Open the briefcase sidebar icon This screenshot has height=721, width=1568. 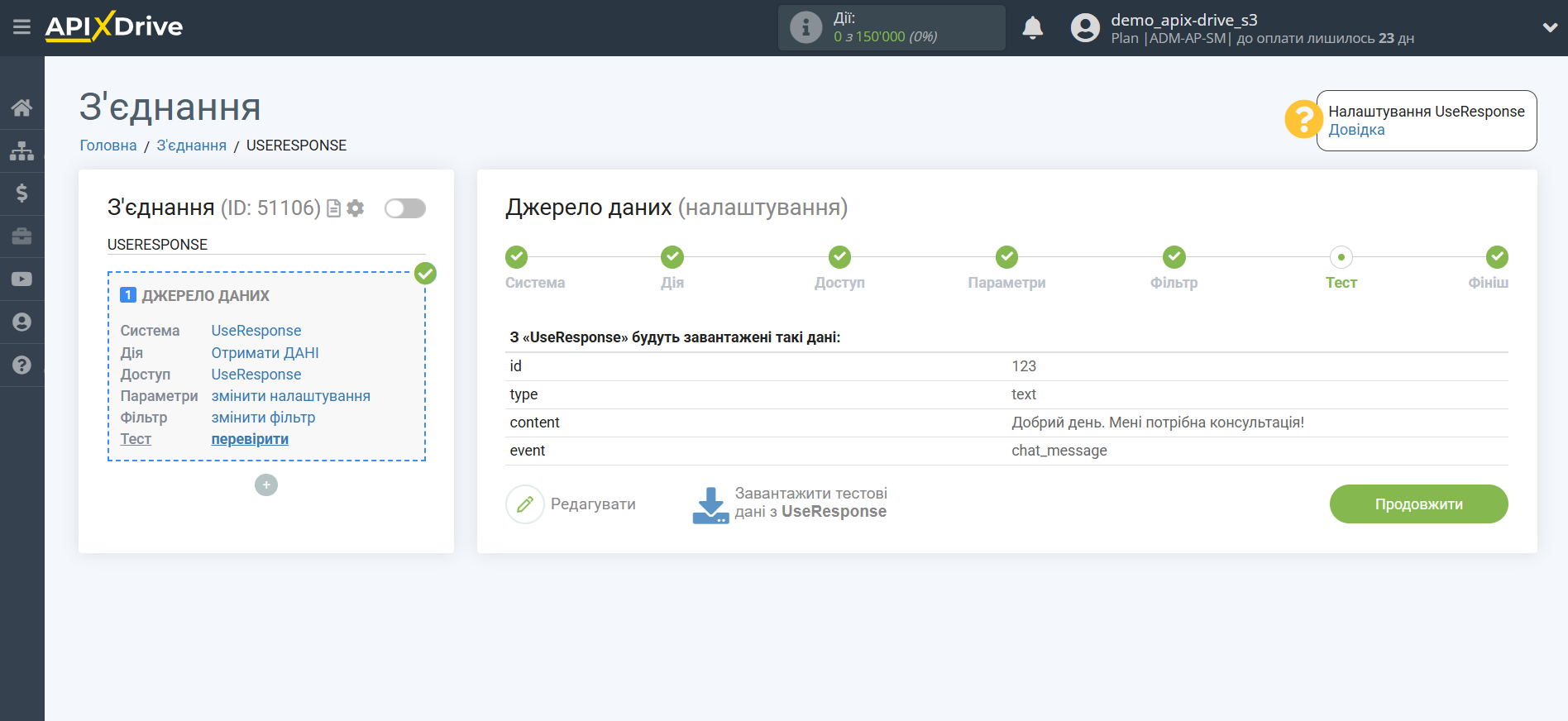tap(22, 236)
